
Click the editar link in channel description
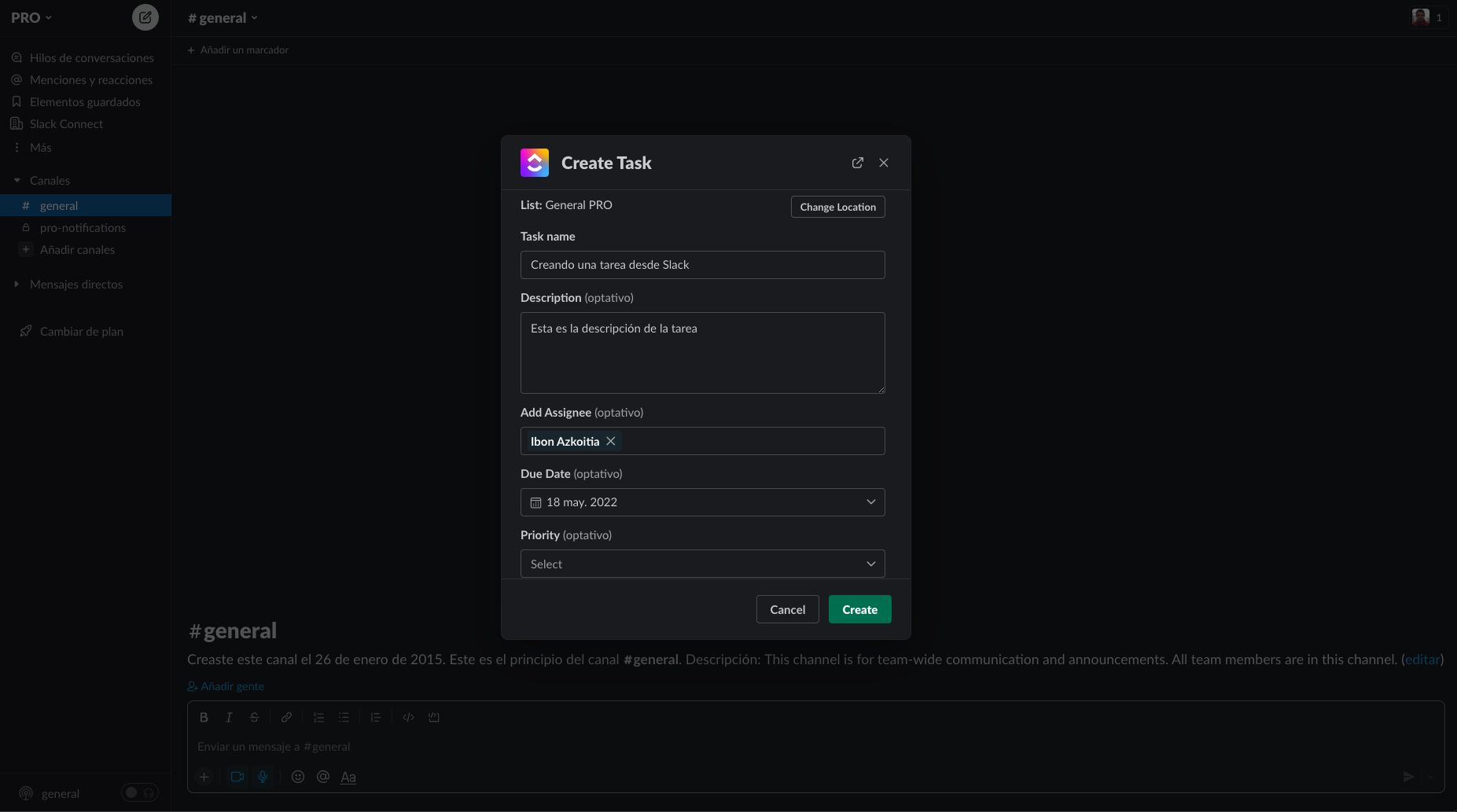coord(1422,660)
